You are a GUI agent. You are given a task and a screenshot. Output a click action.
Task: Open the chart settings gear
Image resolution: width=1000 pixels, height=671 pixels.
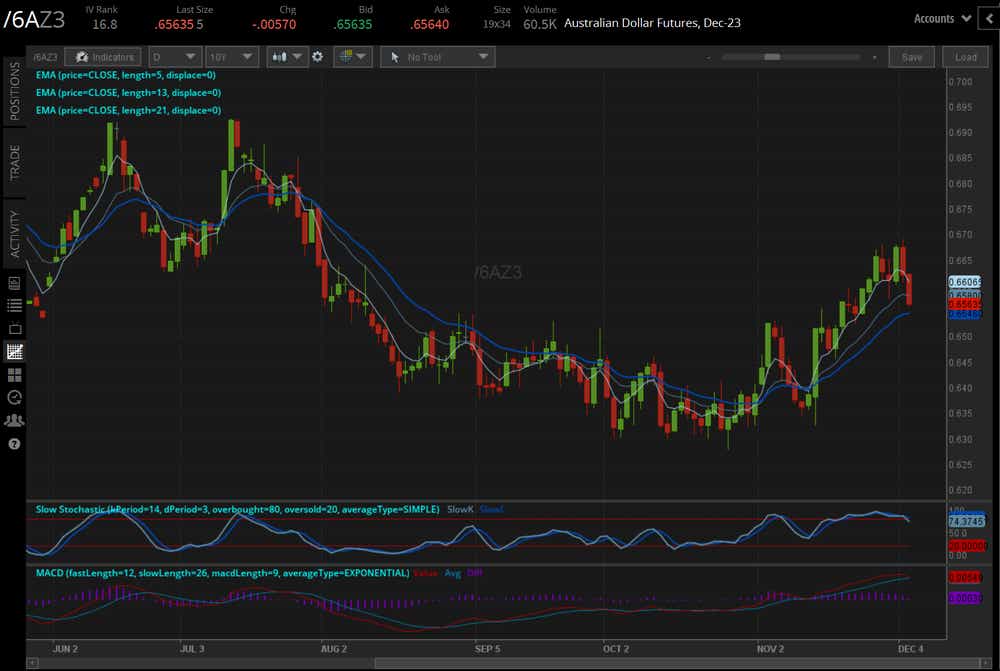click(317, 57)
